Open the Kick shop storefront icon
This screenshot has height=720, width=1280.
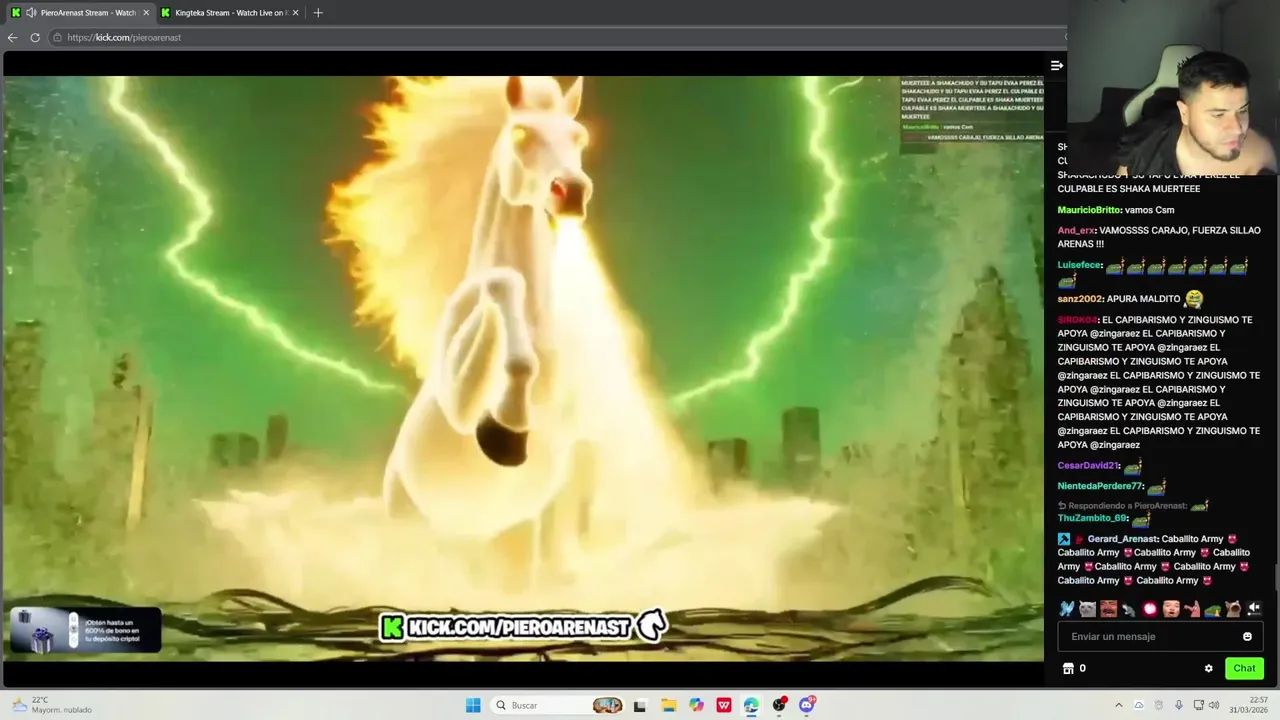pyautogui.click(x=1067, y=668)
